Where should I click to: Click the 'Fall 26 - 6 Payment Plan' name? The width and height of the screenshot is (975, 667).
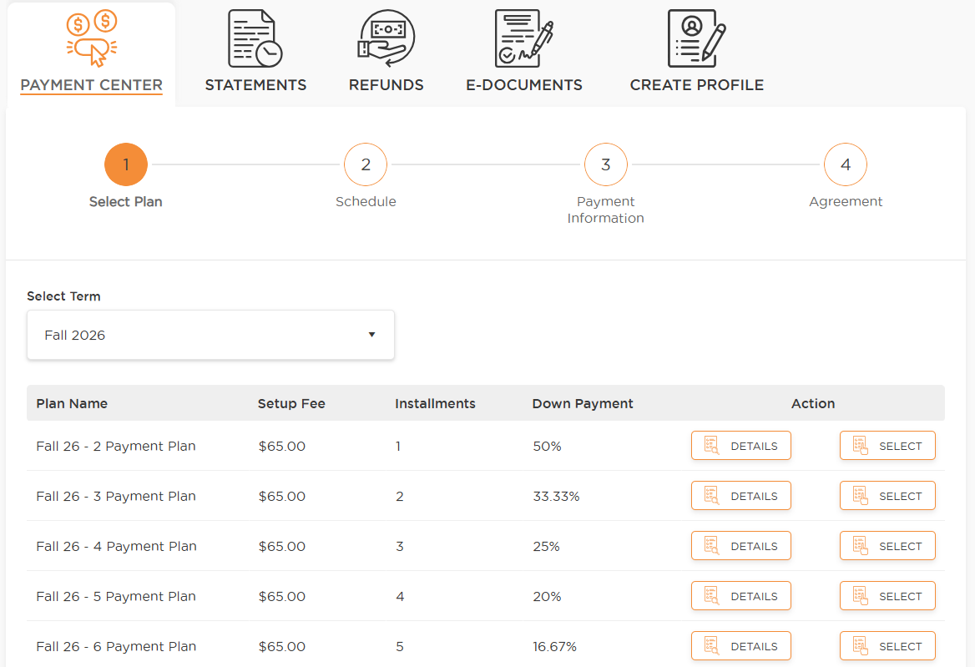click(116, 646)
